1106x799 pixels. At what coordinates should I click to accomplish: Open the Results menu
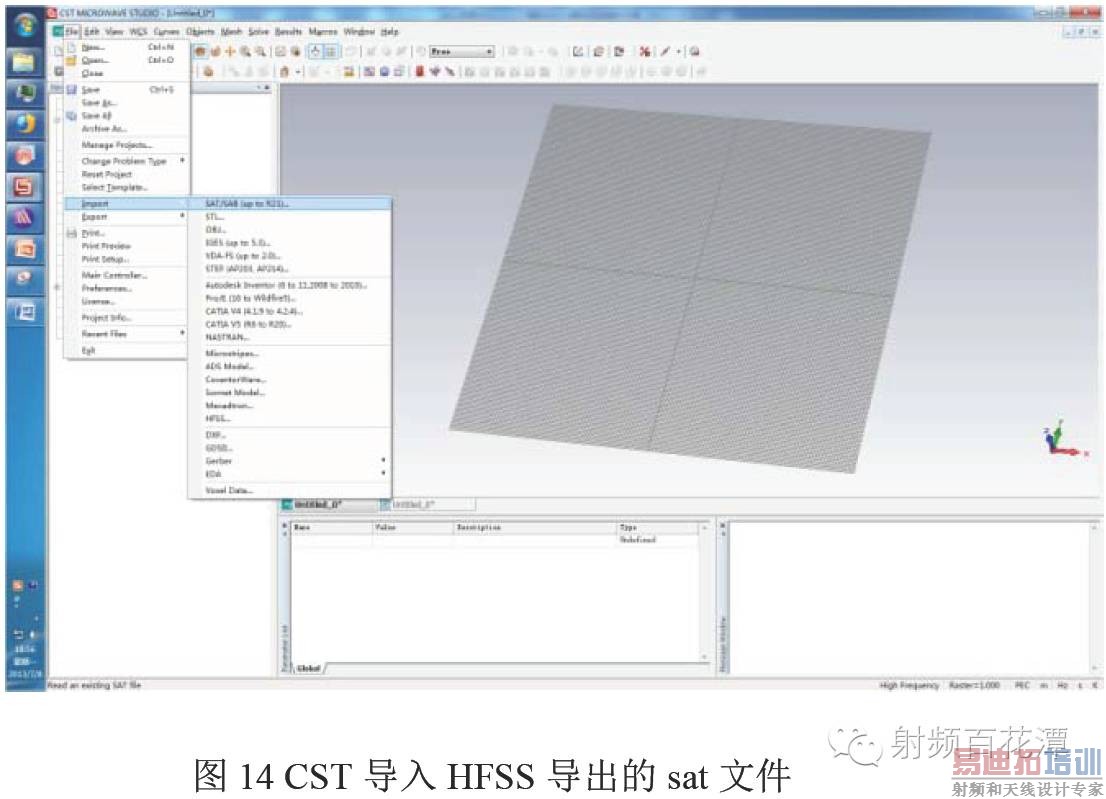(x=288, y=32)
